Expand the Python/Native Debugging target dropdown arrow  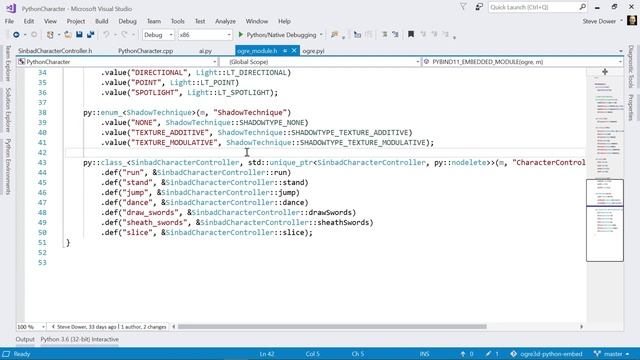[321, 35]
